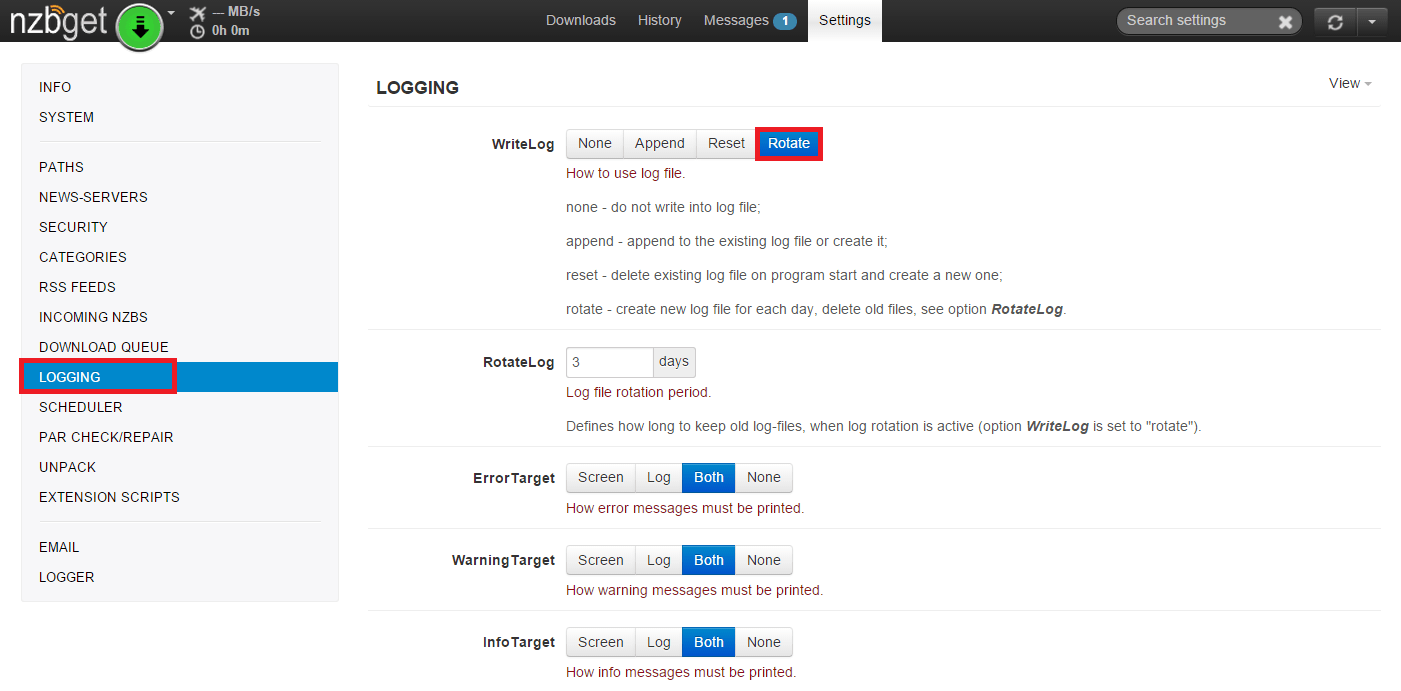
Task: Click the refresh icon button
Action: pyautogui.click(x=1335, y=22)
